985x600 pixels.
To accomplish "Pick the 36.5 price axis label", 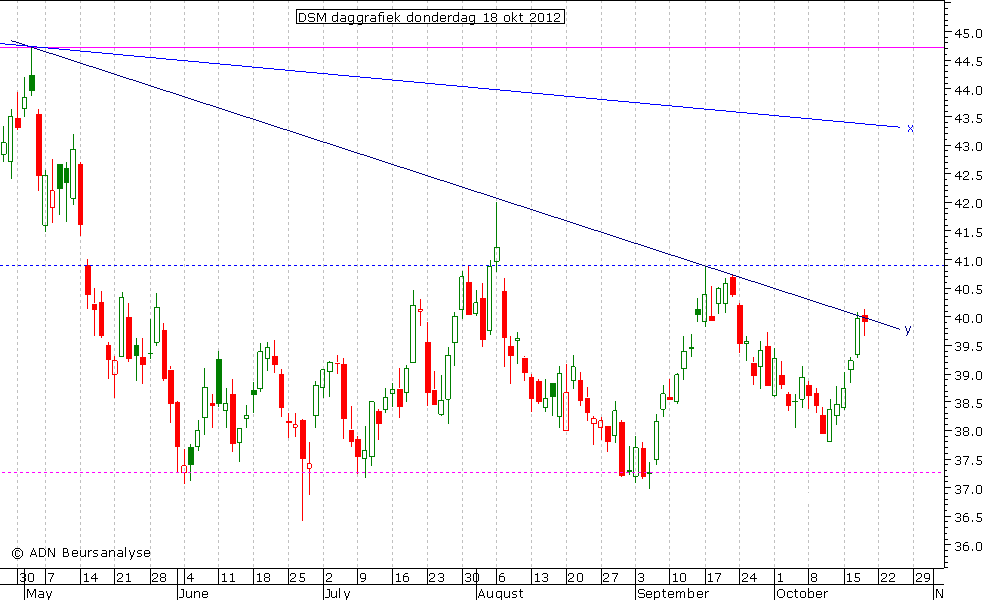I will pos(968,518).
